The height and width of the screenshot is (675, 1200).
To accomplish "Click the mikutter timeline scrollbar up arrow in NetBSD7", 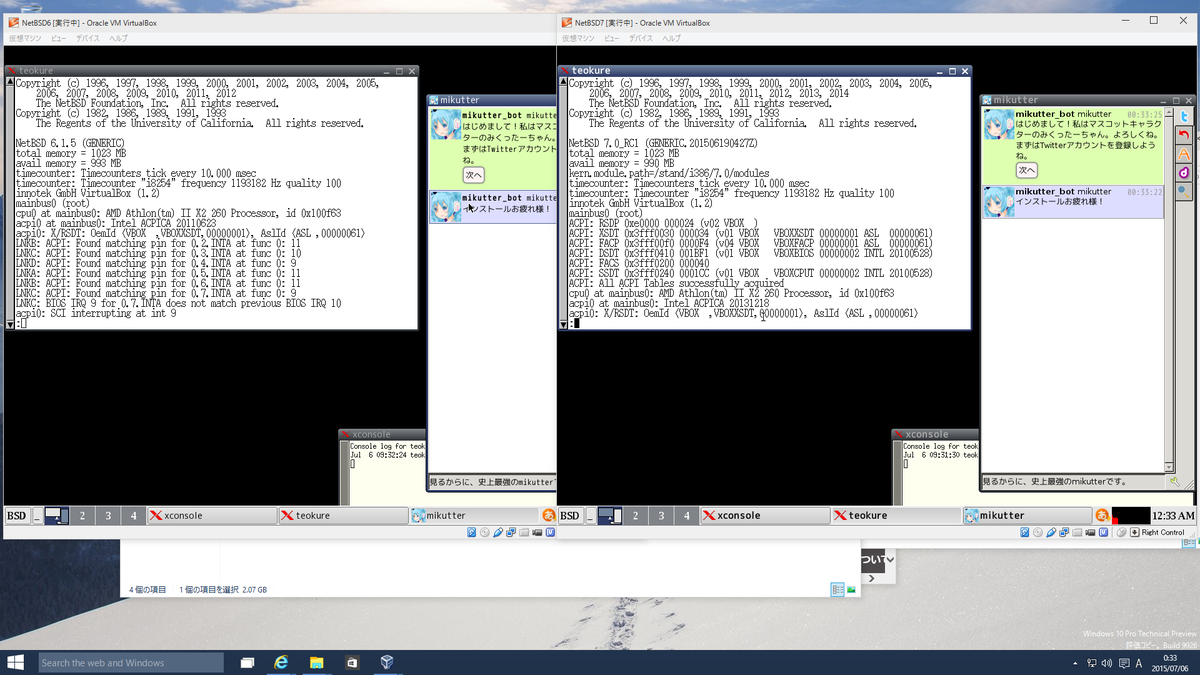I will coord(1171,111).
